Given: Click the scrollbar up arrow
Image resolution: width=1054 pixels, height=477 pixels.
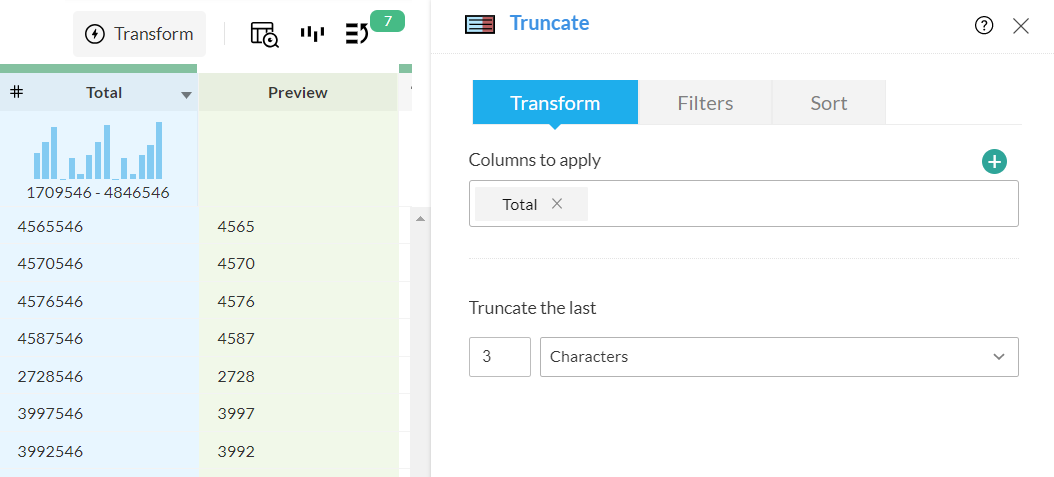Looking at the screenshot, I should tap(420, 218).
